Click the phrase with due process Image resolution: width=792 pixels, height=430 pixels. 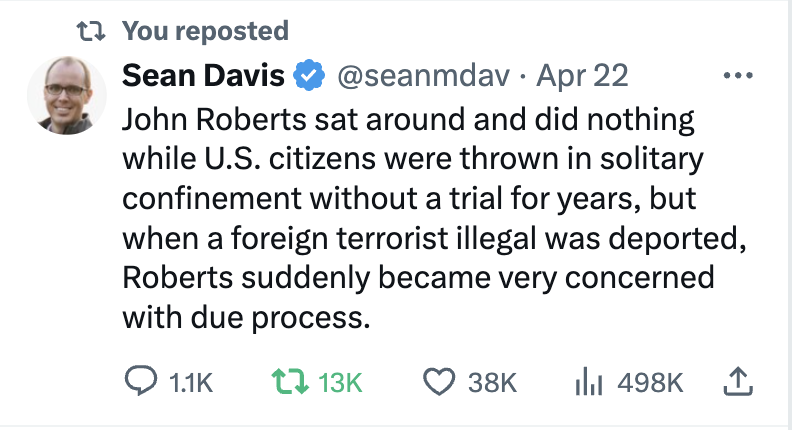246,318
